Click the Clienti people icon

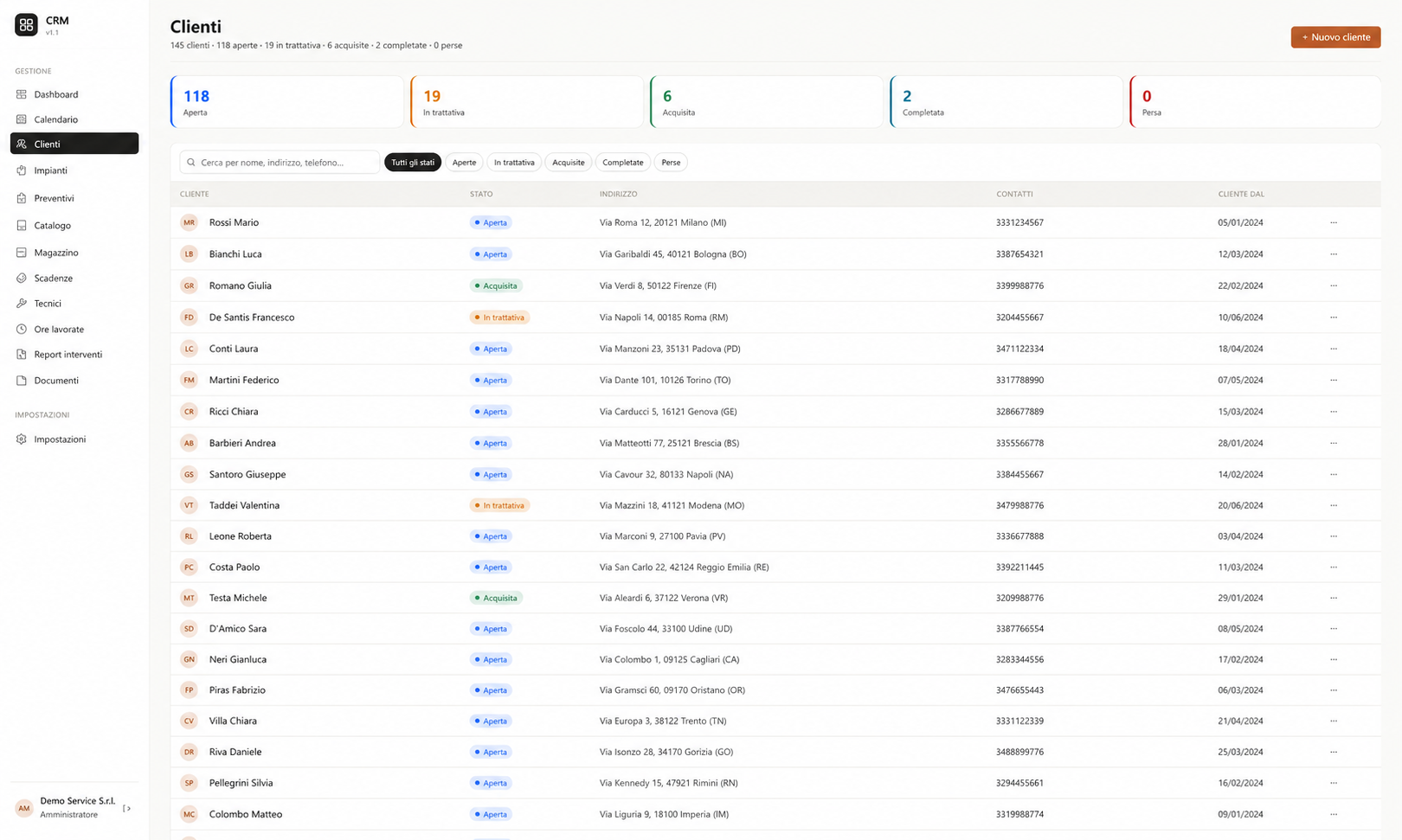coord(22,144)
